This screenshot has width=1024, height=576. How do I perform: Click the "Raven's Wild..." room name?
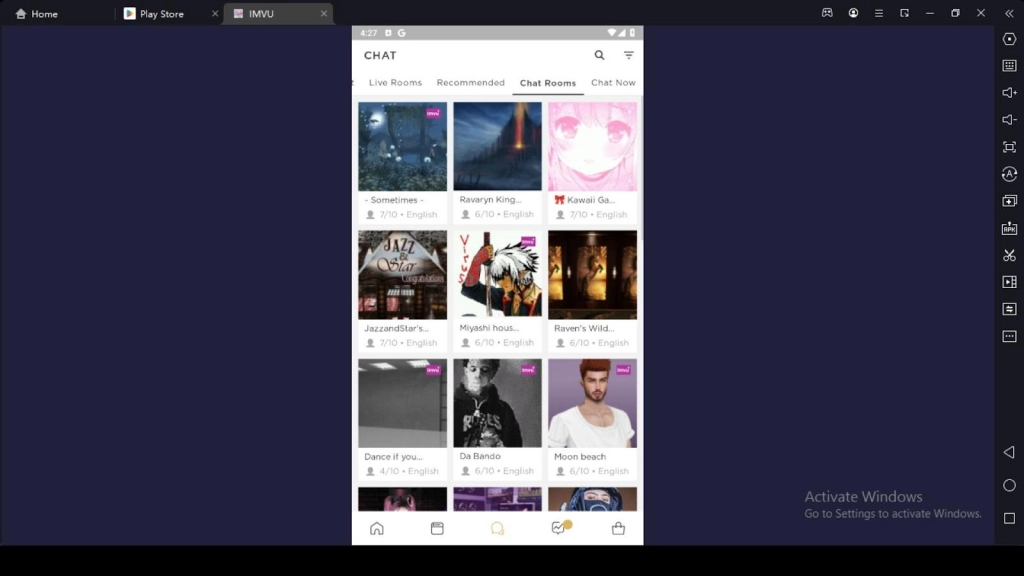tap(584, 328)
